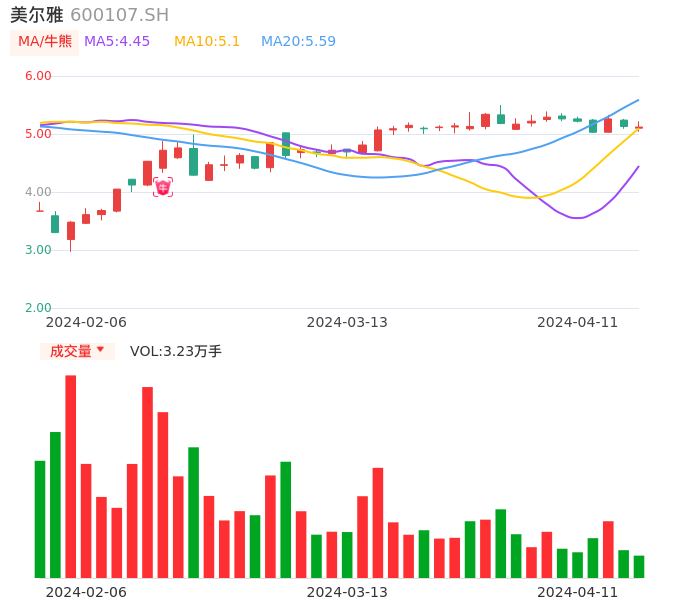Click the VOL:3.23万手 volume readout

[x=176, y=351]
